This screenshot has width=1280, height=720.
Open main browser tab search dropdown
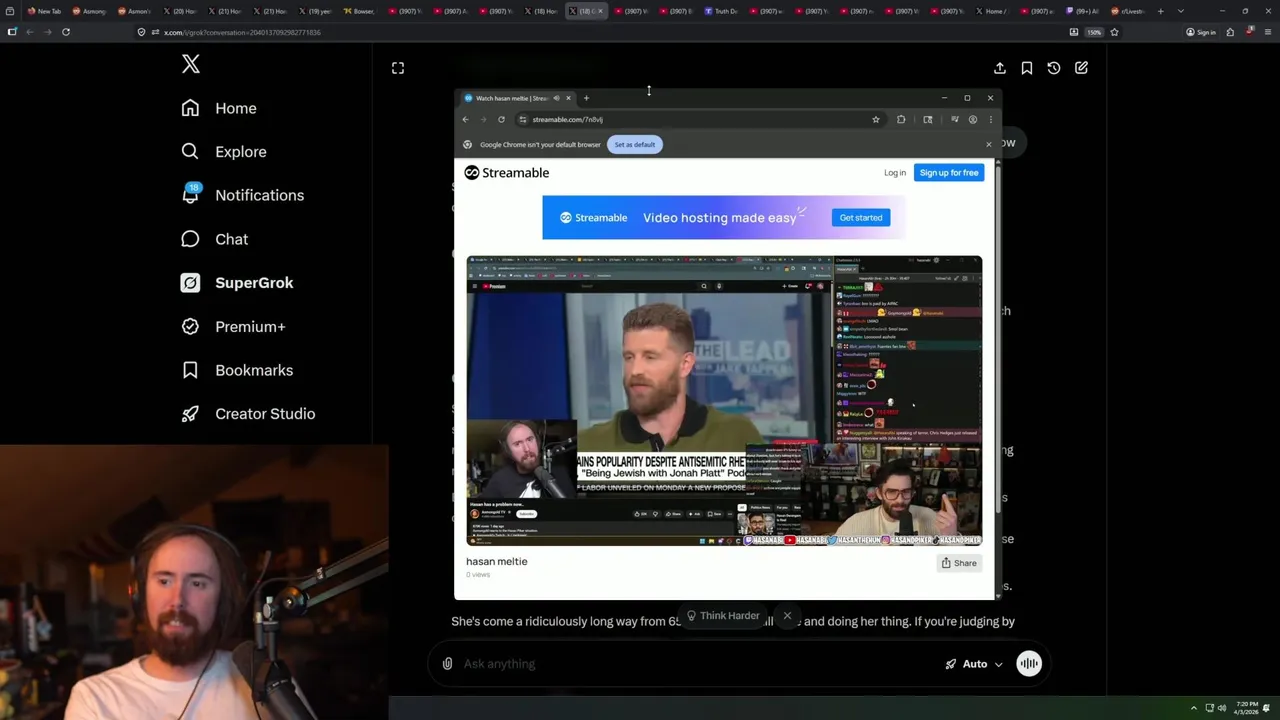(1181, 11)
